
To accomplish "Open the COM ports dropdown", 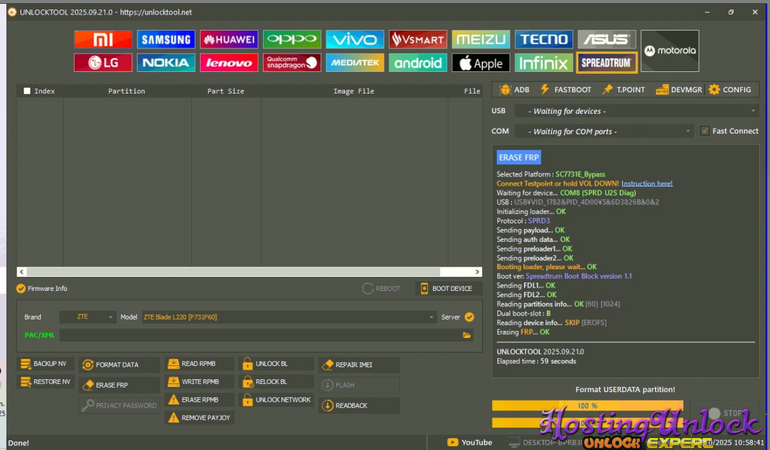I will point(603,131).
